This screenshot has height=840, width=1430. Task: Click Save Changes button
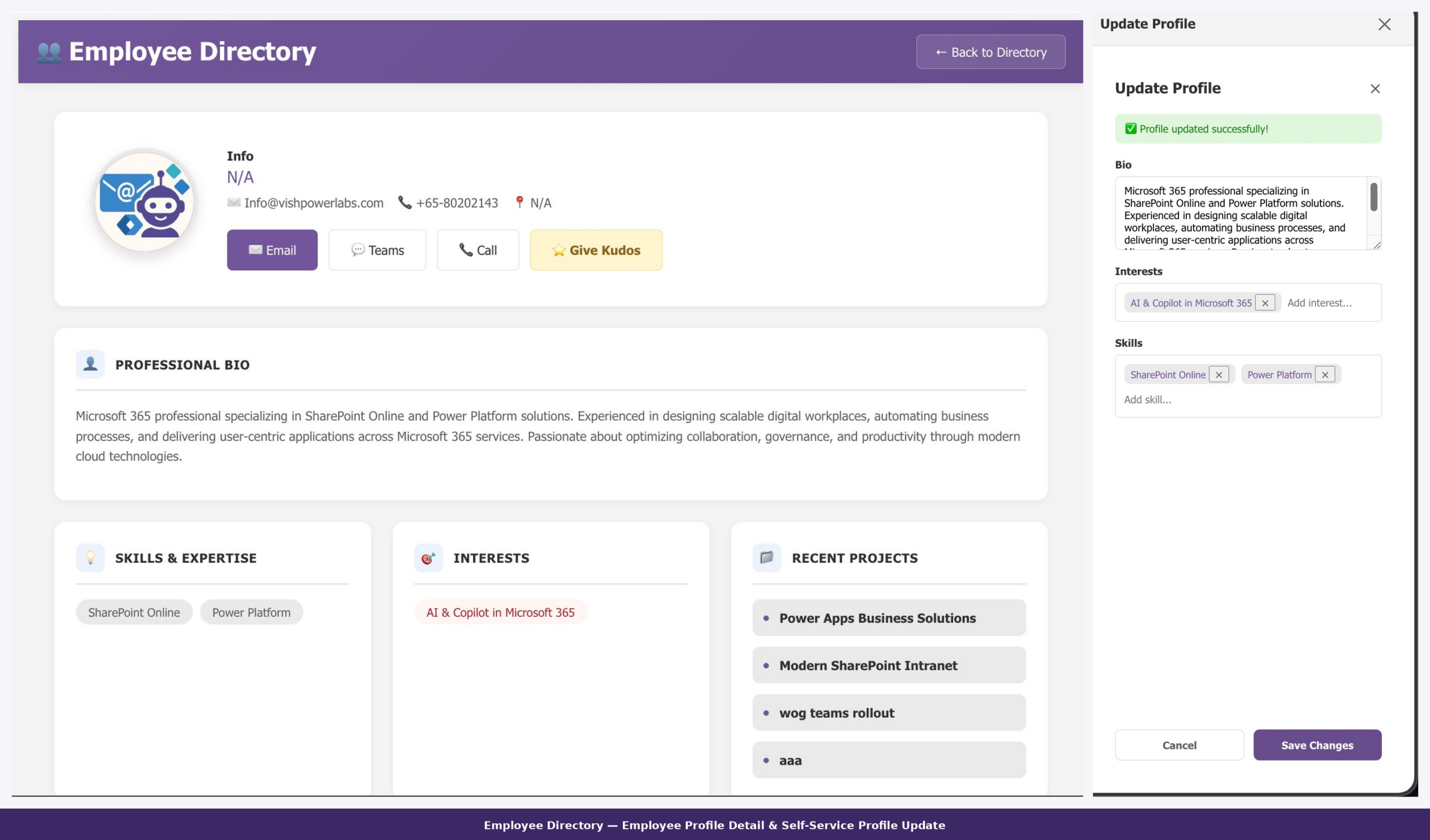tap(1317, 744)
